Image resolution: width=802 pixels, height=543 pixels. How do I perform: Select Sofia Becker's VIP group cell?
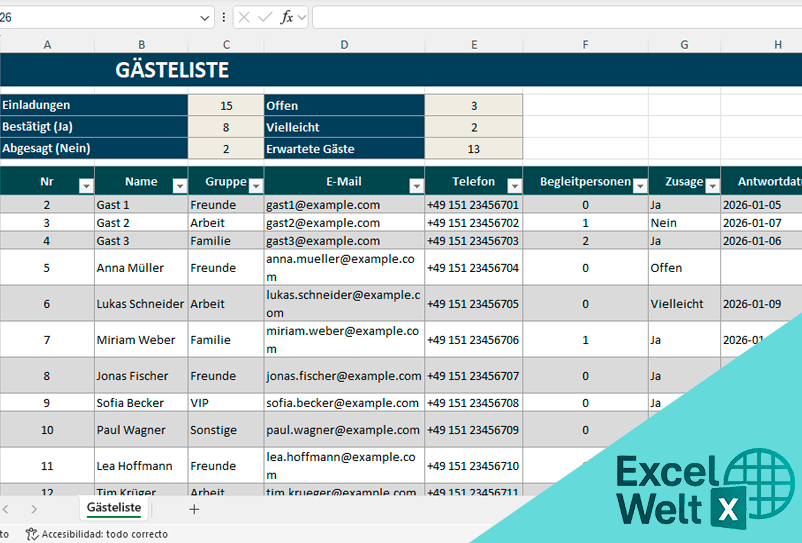pos(226,403)
